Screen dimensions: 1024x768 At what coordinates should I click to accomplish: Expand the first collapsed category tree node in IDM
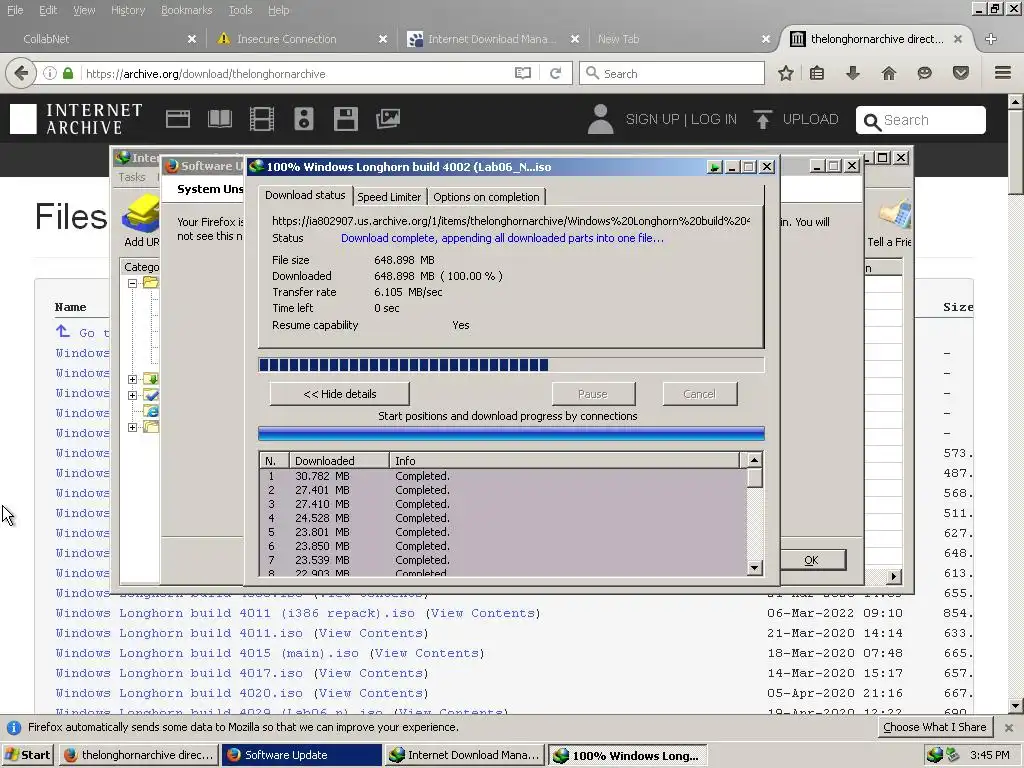133,379
